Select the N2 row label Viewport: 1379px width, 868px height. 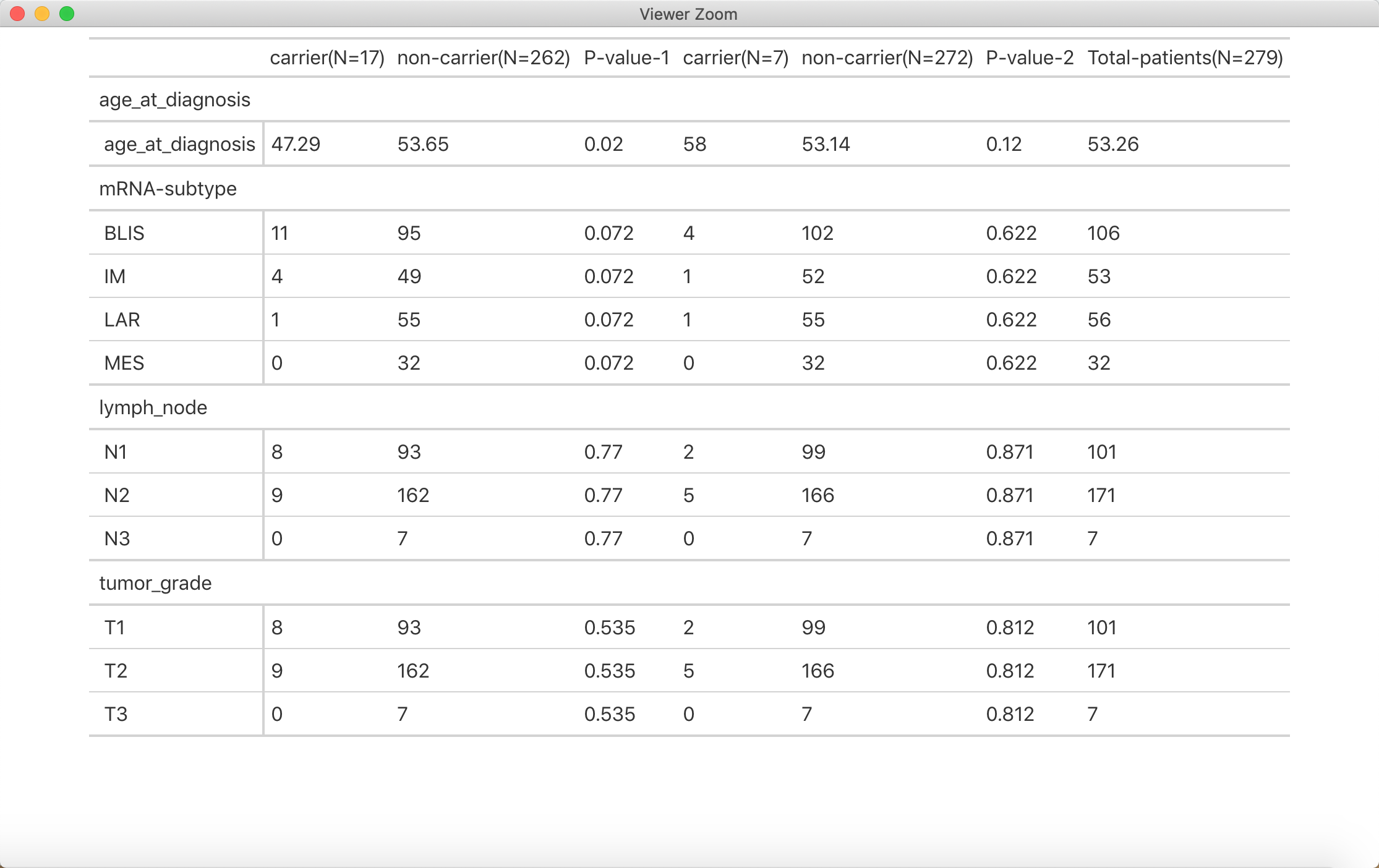coord(117,495)
